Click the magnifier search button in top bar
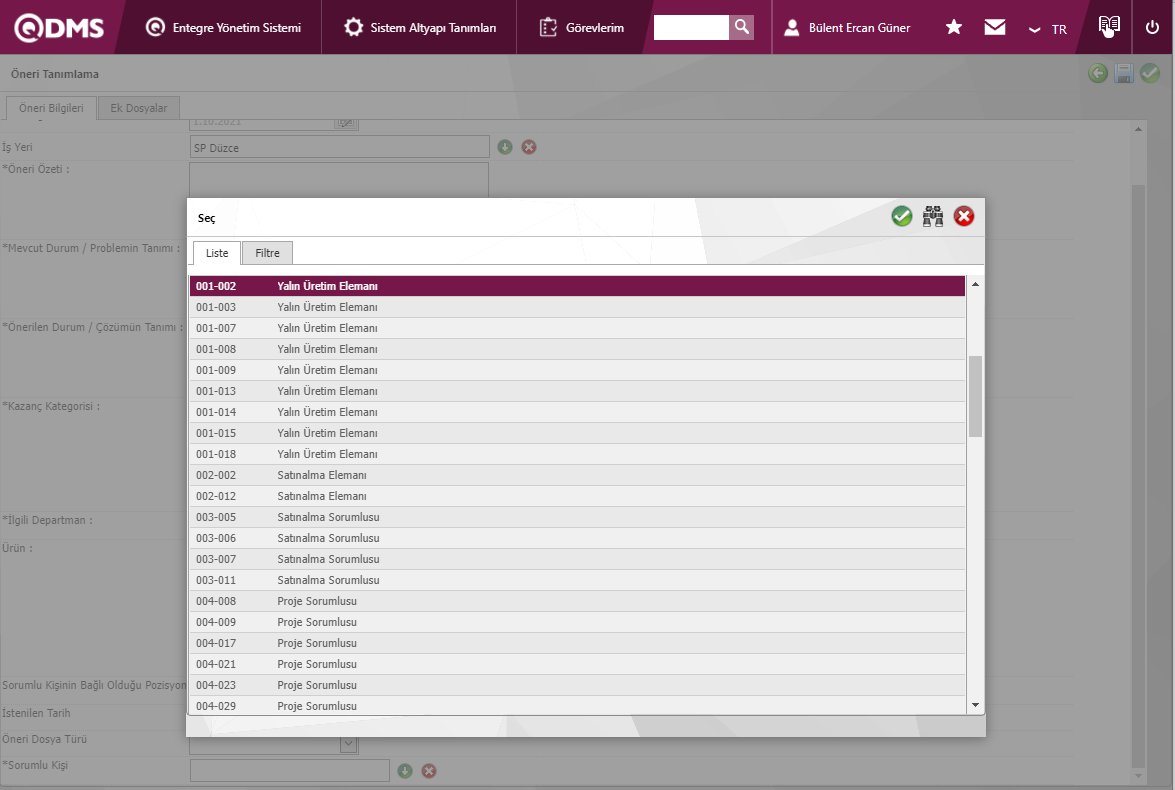Image resolution: width=1175 pixels, height=790 pixels. tap(741, 27)
